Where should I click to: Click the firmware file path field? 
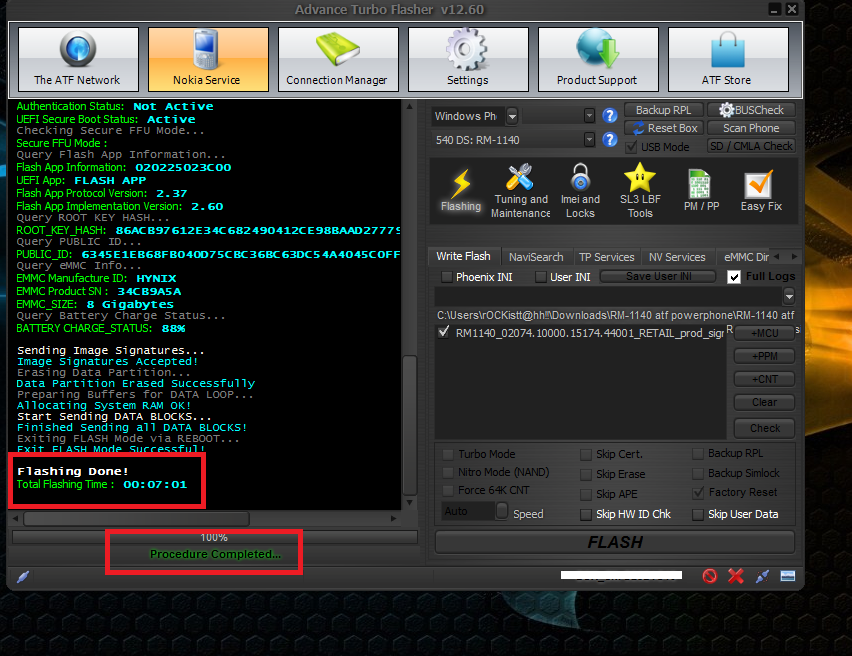pyautogui.click(x=608, y=316)
